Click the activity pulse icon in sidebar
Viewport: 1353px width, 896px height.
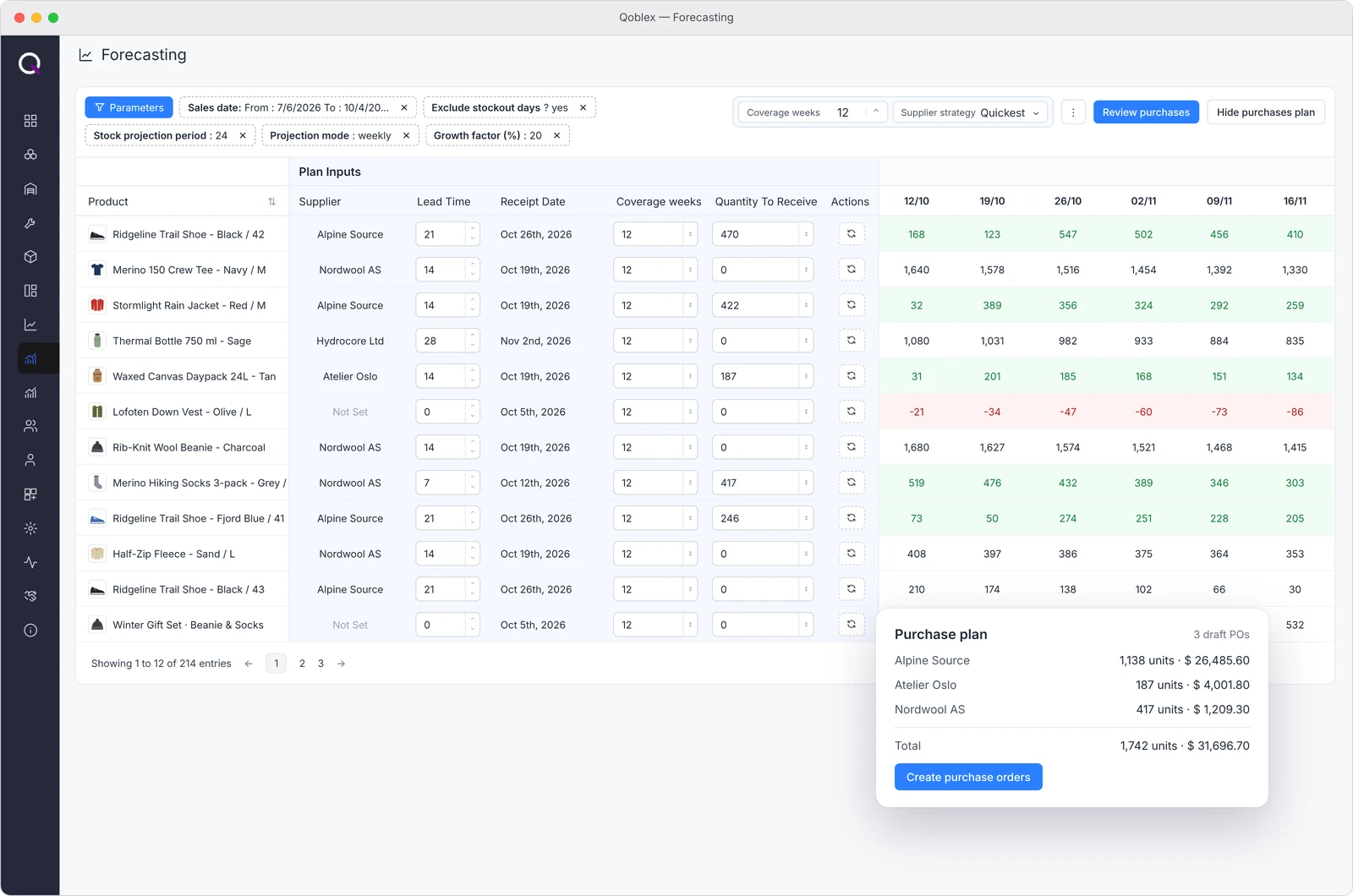(30, 562)
